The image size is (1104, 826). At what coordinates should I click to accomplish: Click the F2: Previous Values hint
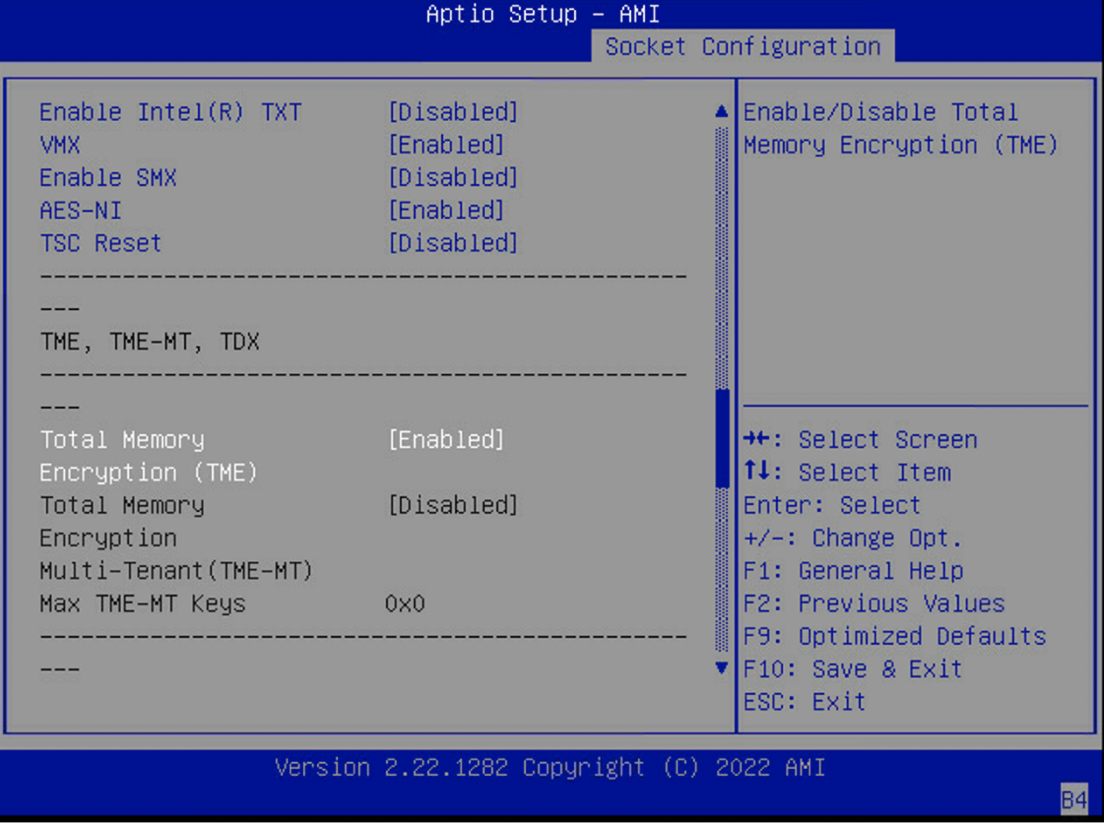click(x=873, y=604)
